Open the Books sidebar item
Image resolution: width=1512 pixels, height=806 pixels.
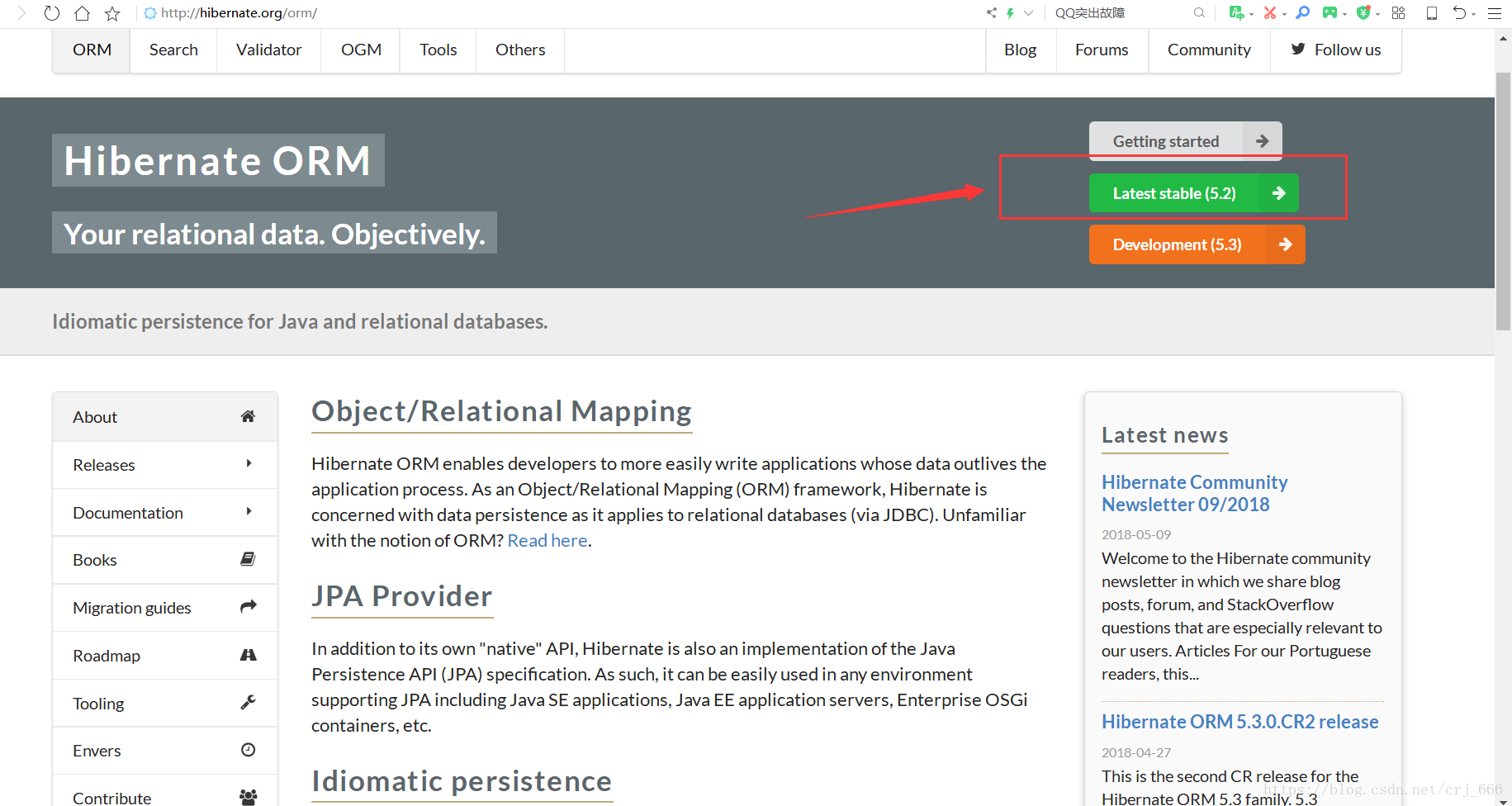(165, 560)
